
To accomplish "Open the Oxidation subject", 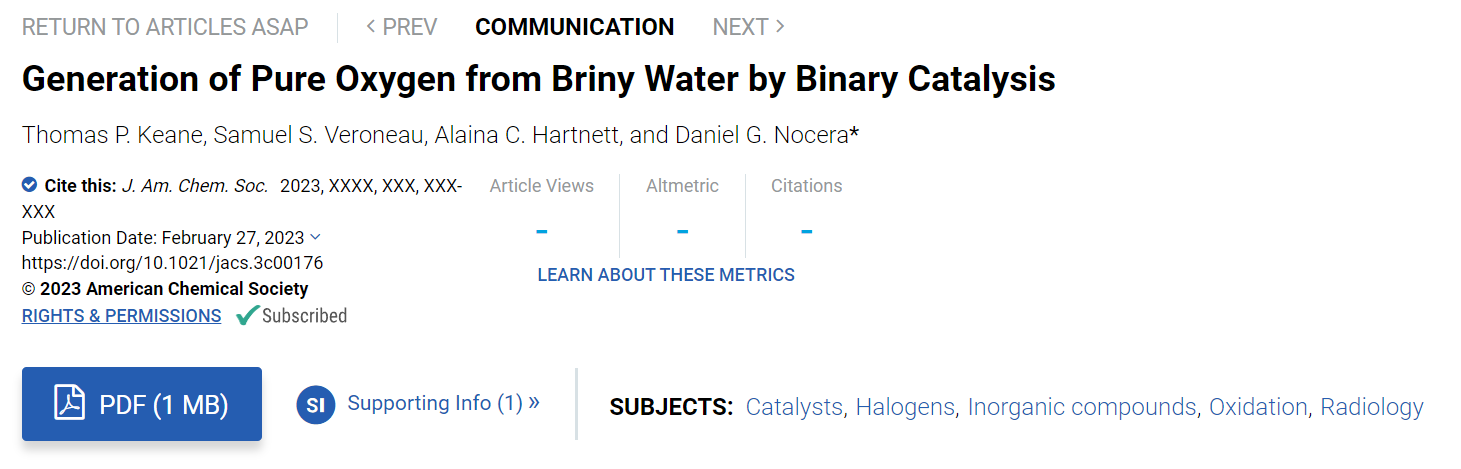I will pyautogui.click(x=1258, y=407).
